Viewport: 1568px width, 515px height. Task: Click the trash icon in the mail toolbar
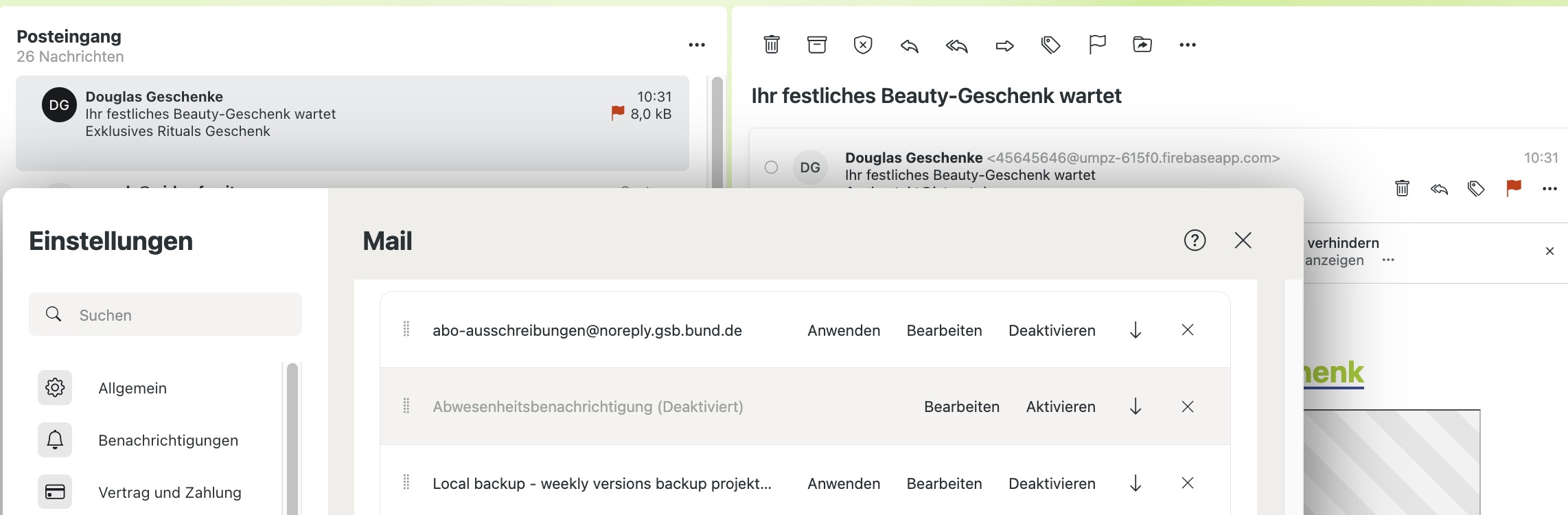coord(772,45)
